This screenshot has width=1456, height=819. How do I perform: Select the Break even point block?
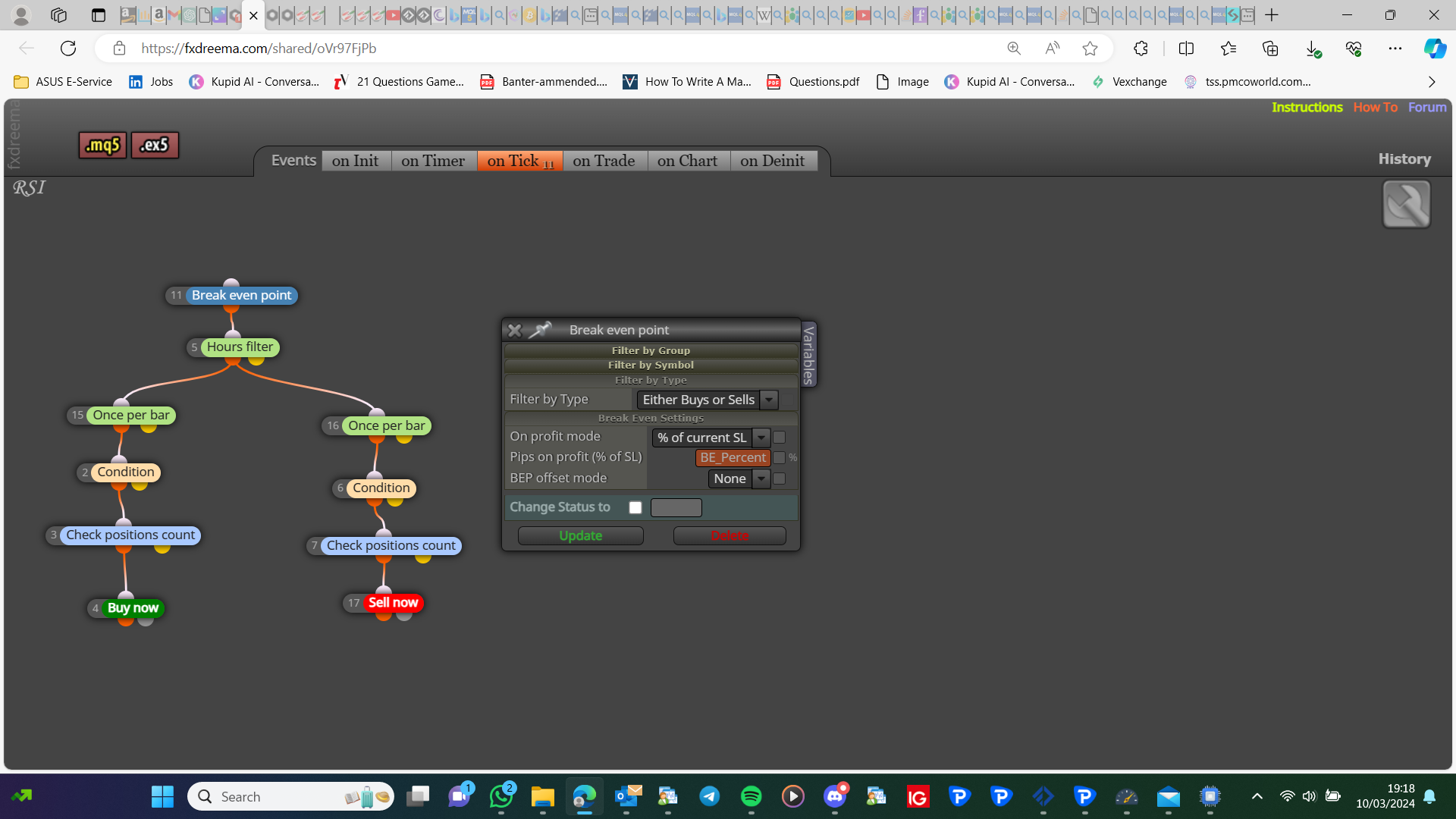click(x=241, y=296)
